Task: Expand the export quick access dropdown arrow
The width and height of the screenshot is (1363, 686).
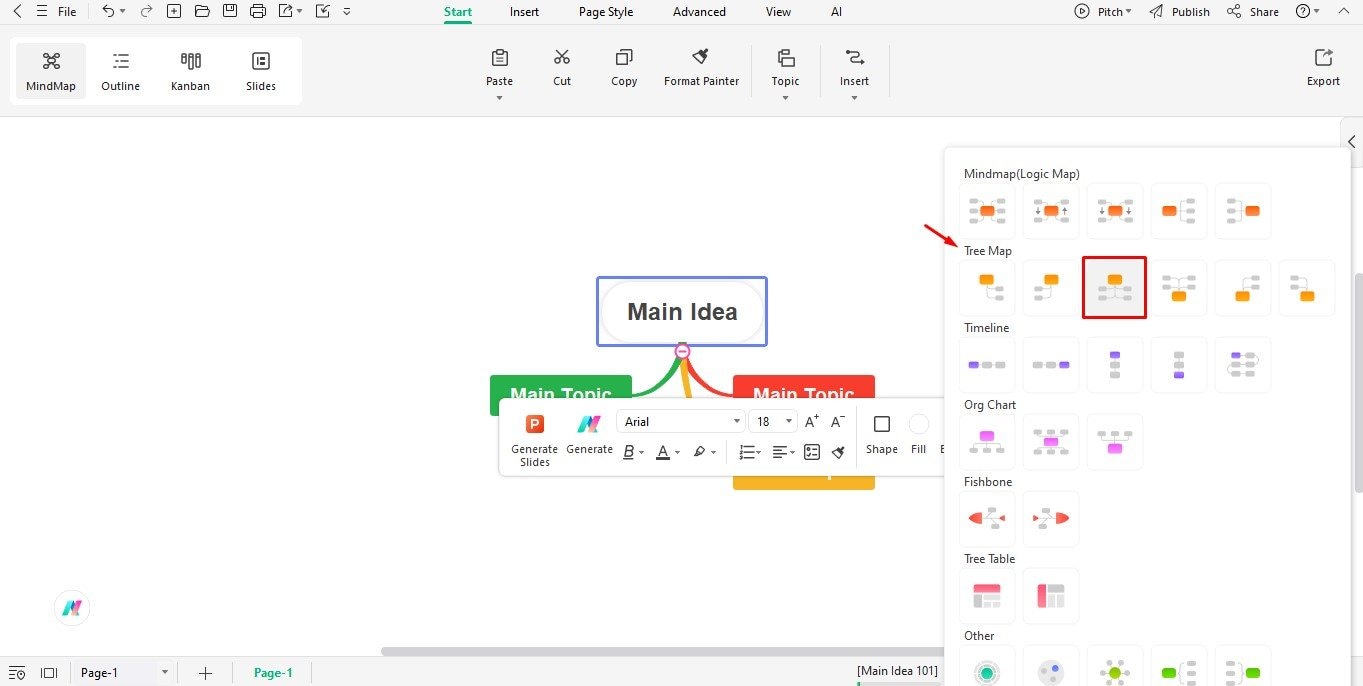Action: [x=300, y=12]
